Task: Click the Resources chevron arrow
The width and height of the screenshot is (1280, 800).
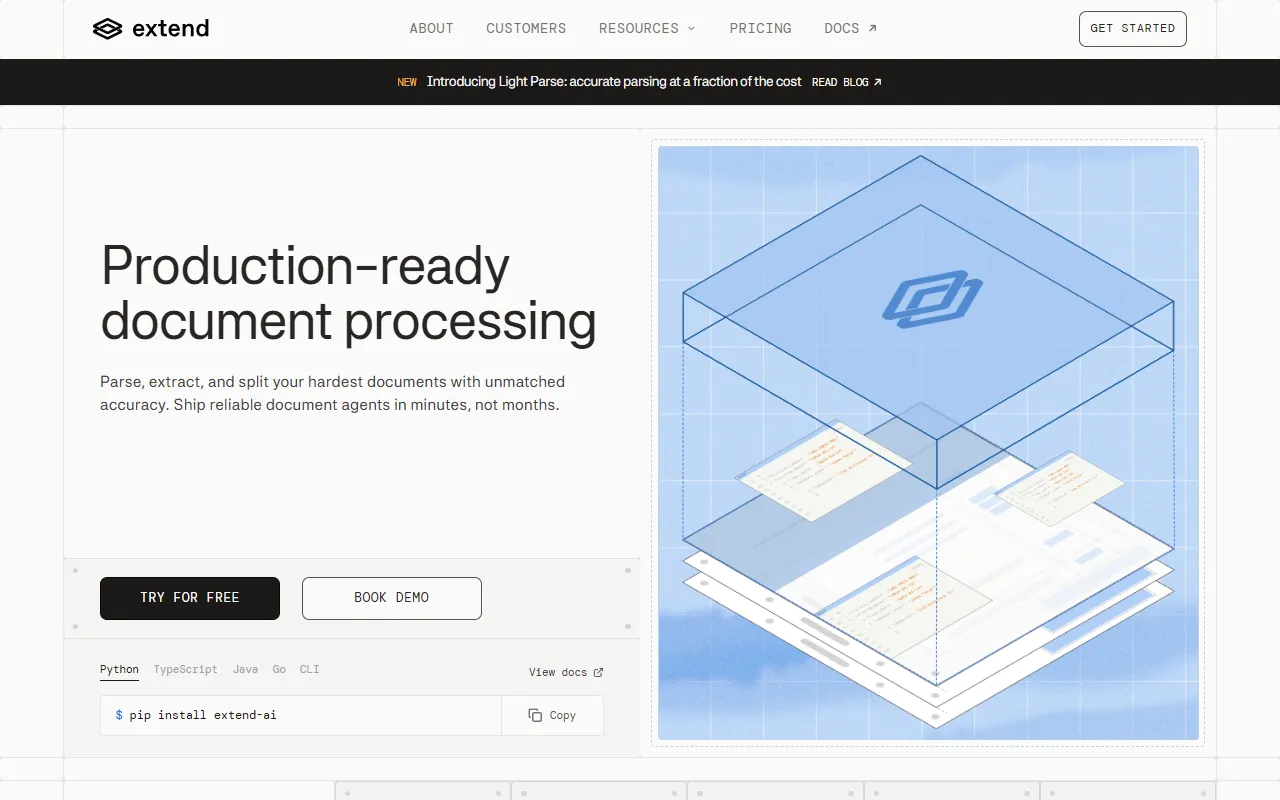Action: (x=691, y=29)
